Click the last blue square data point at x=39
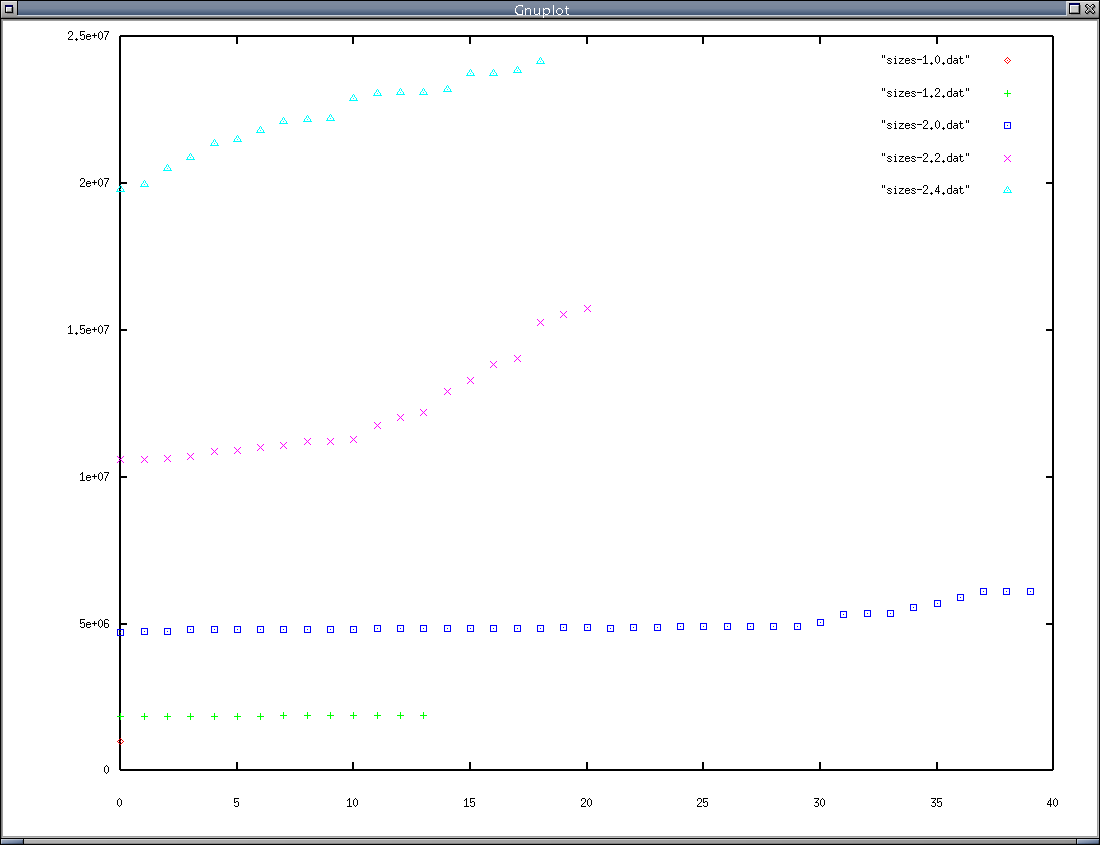The width and height of the screenshot is (1100, 845). 1031,592
